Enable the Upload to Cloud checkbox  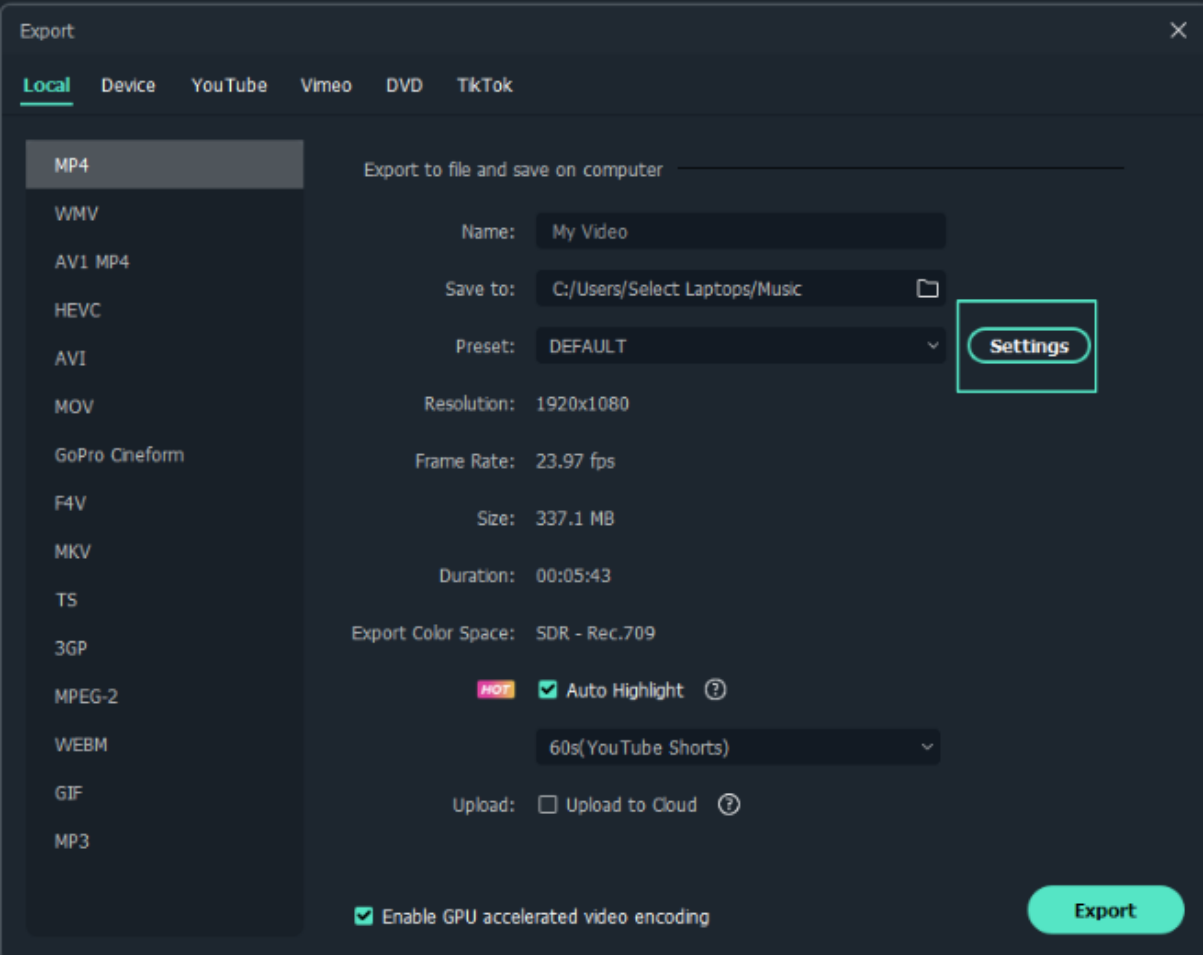click(x=547, y=804)
